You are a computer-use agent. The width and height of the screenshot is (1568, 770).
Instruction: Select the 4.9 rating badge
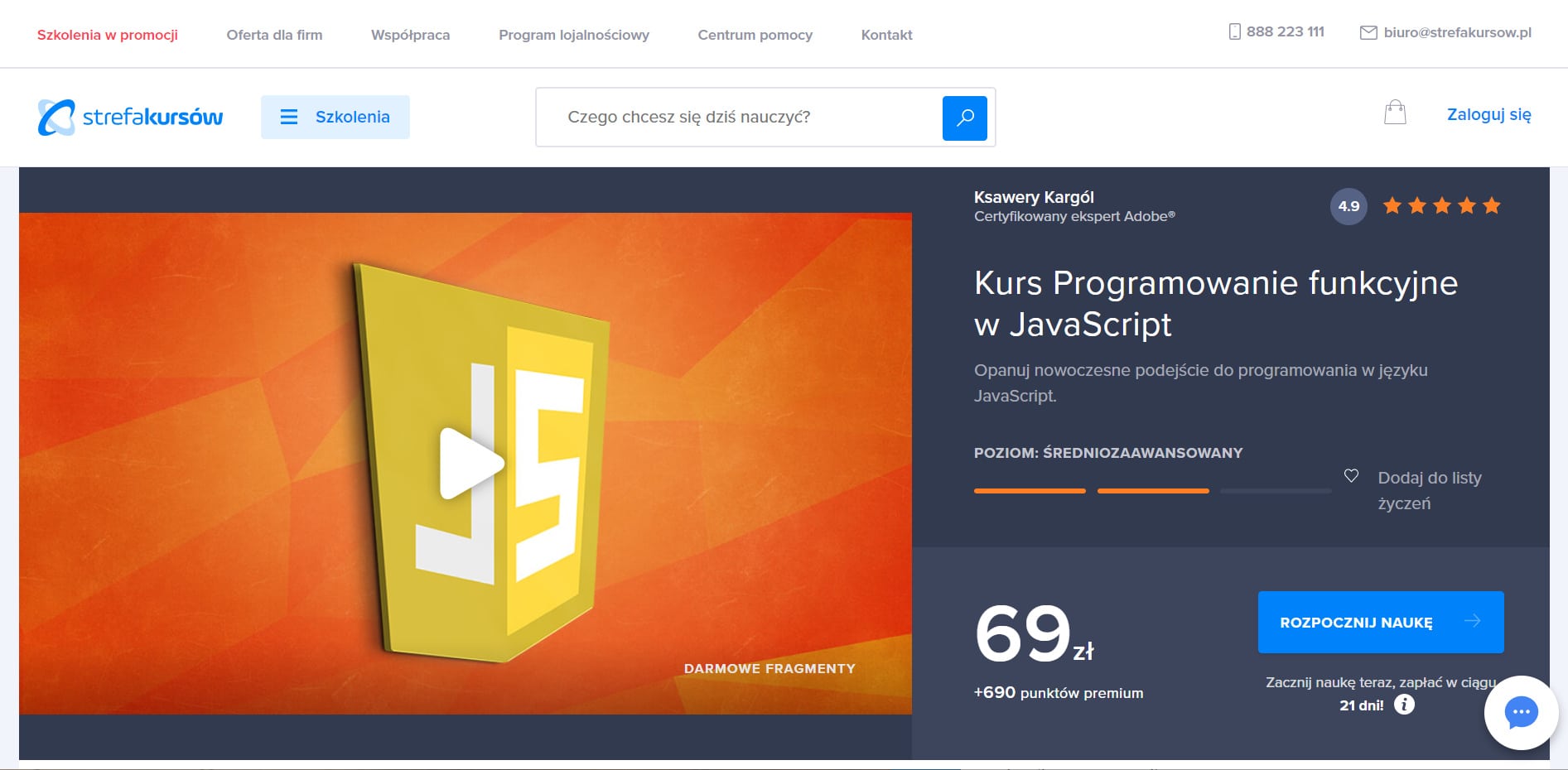(x=1348, y=206)
